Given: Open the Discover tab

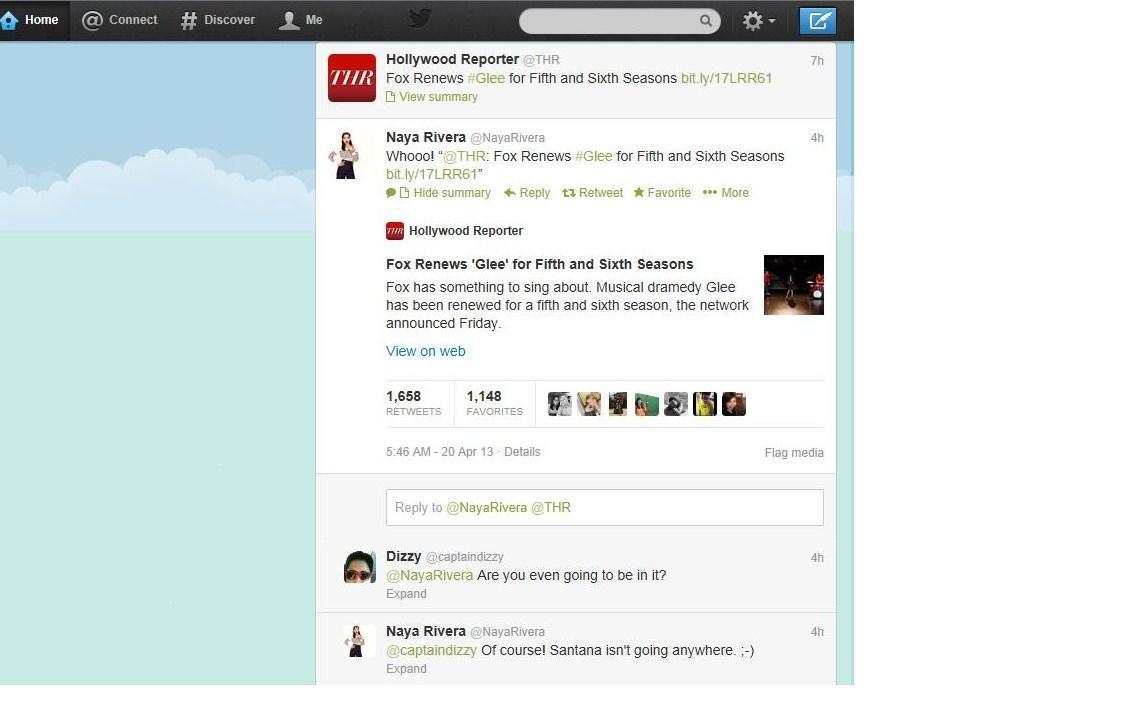Looking at the screenshot, I should [x=218, y=20].
